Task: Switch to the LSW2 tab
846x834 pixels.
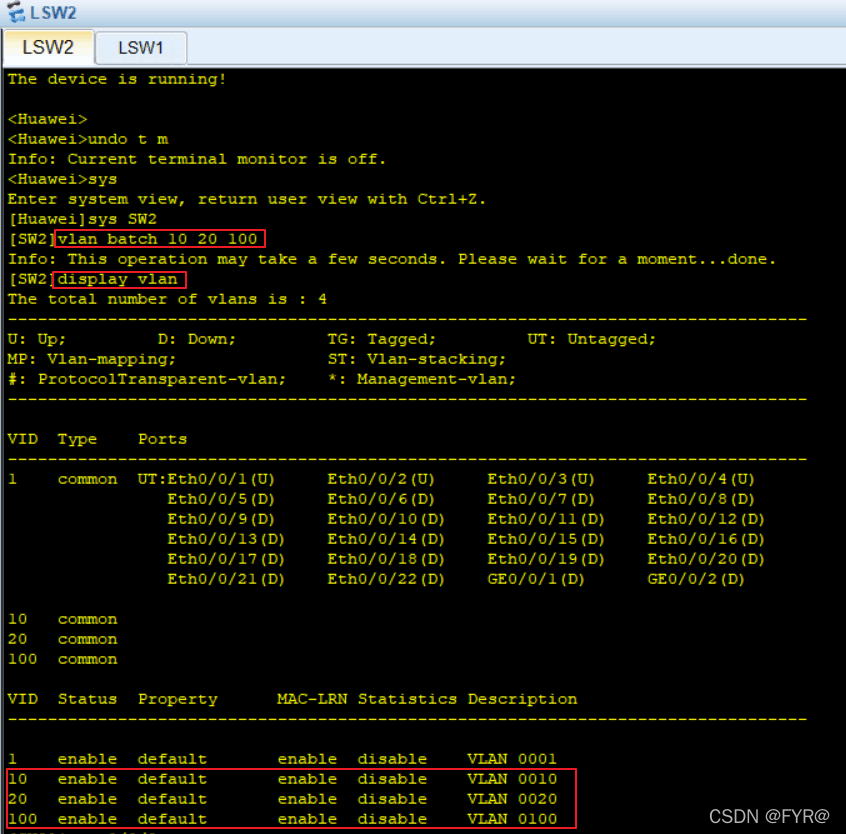Action: point(47,47)
